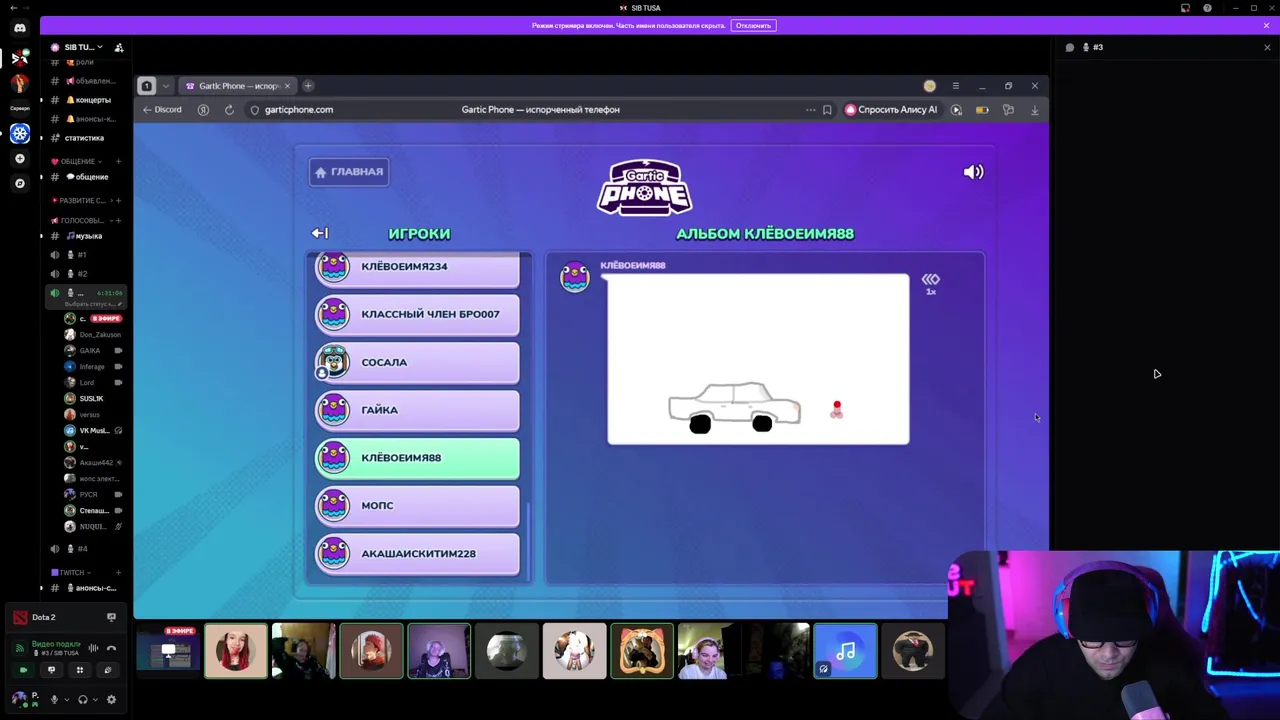Click user Don_Zakuson in voice list
Image resolution: width=1280 pixels, height=720 pixels.
pyautogui.click(x=92, y=335)
